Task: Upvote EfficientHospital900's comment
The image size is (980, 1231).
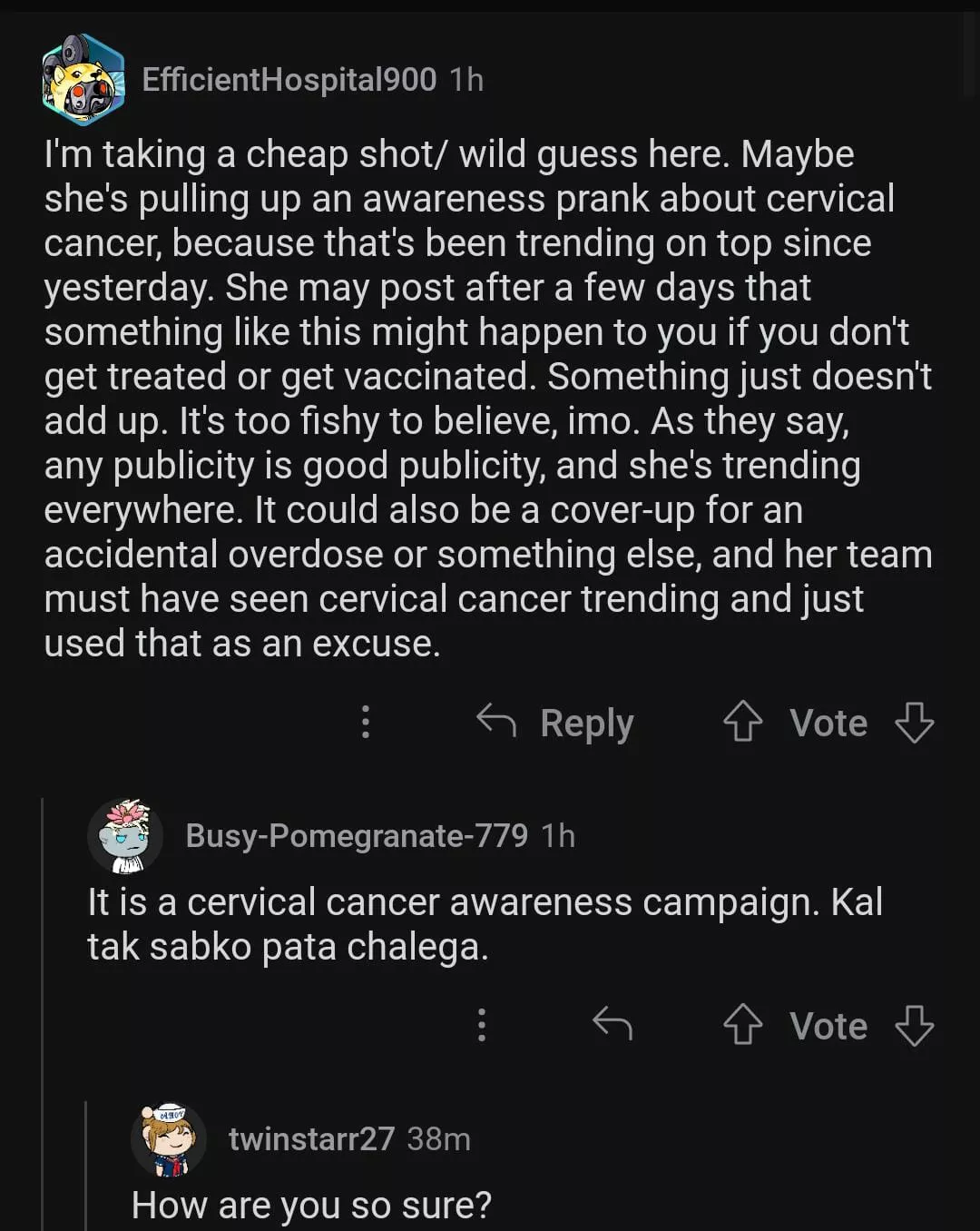Action: click(x=742, y=723)
